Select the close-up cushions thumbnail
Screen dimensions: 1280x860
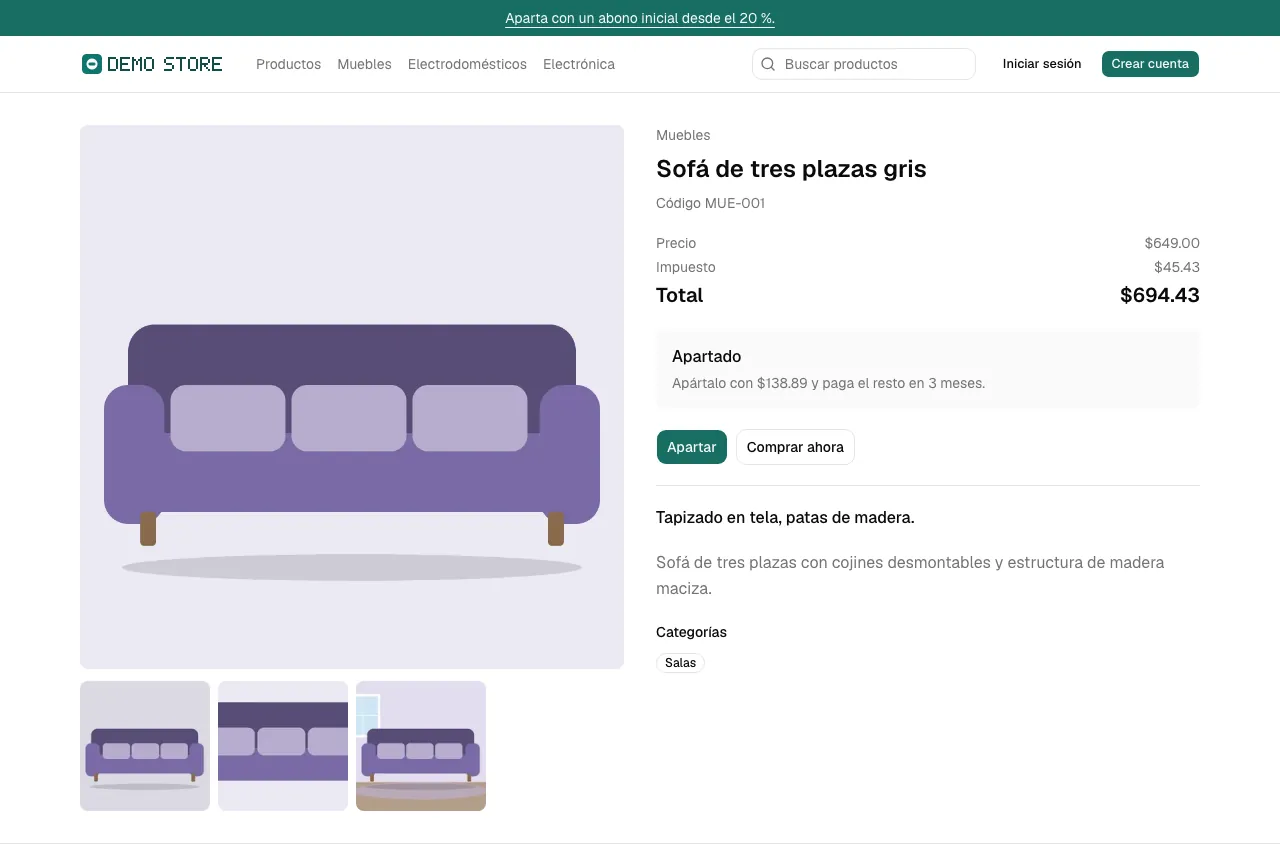coord(283,746)
